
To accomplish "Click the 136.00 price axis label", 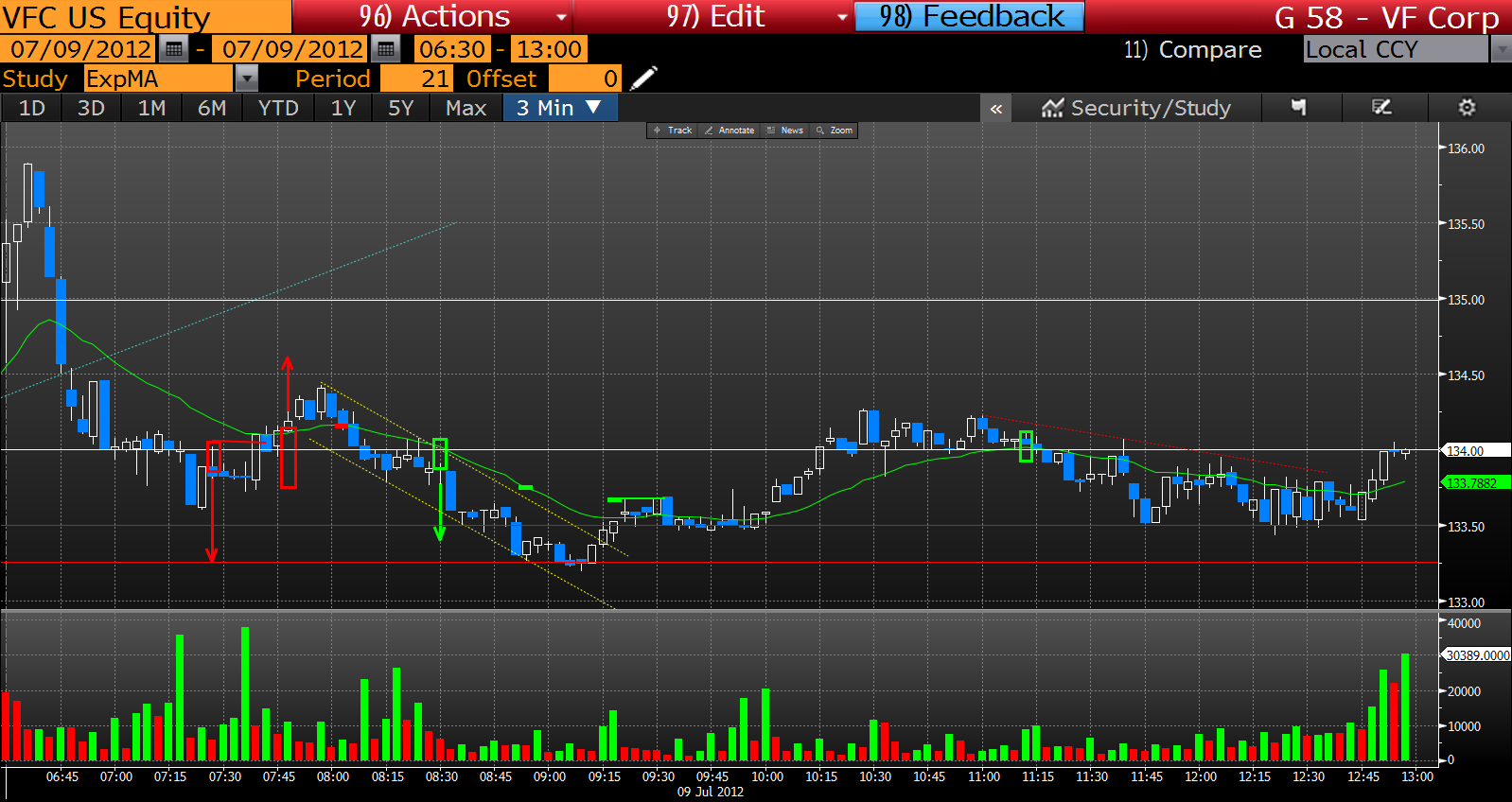I will pyautogui.click(x=1466, y=148).
